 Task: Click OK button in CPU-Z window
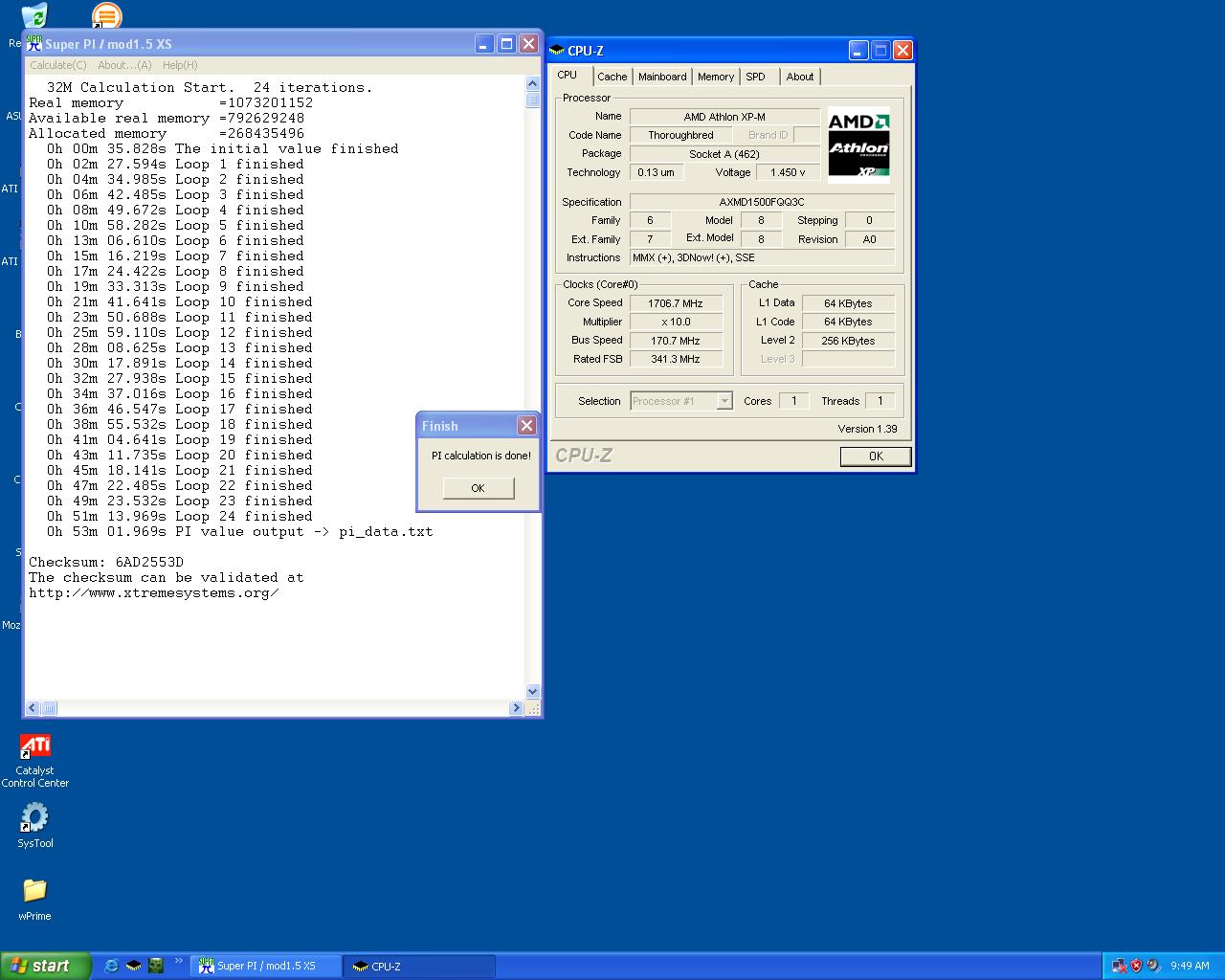pyautogui.click(x=876, y=457)
